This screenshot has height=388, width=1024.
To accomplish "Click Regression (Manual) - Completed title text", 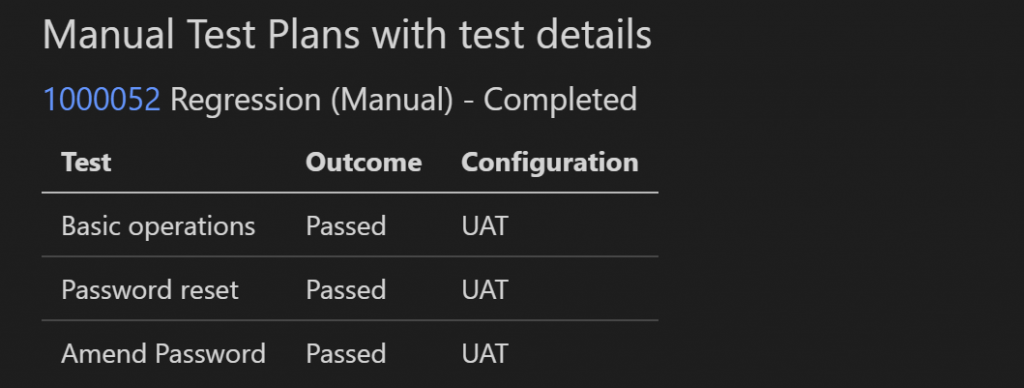I will click(x=404, y=100).
